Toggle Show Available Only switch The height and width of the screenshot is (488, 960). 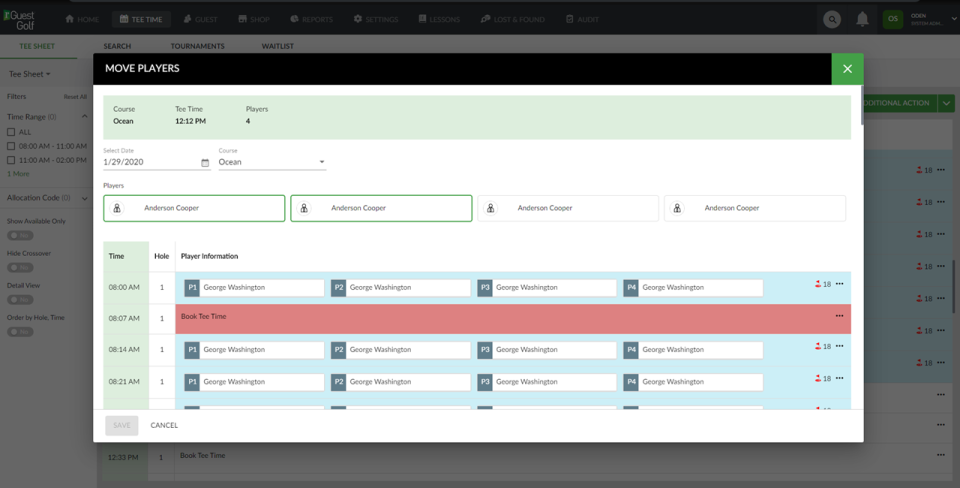click(x=20, y=236)
